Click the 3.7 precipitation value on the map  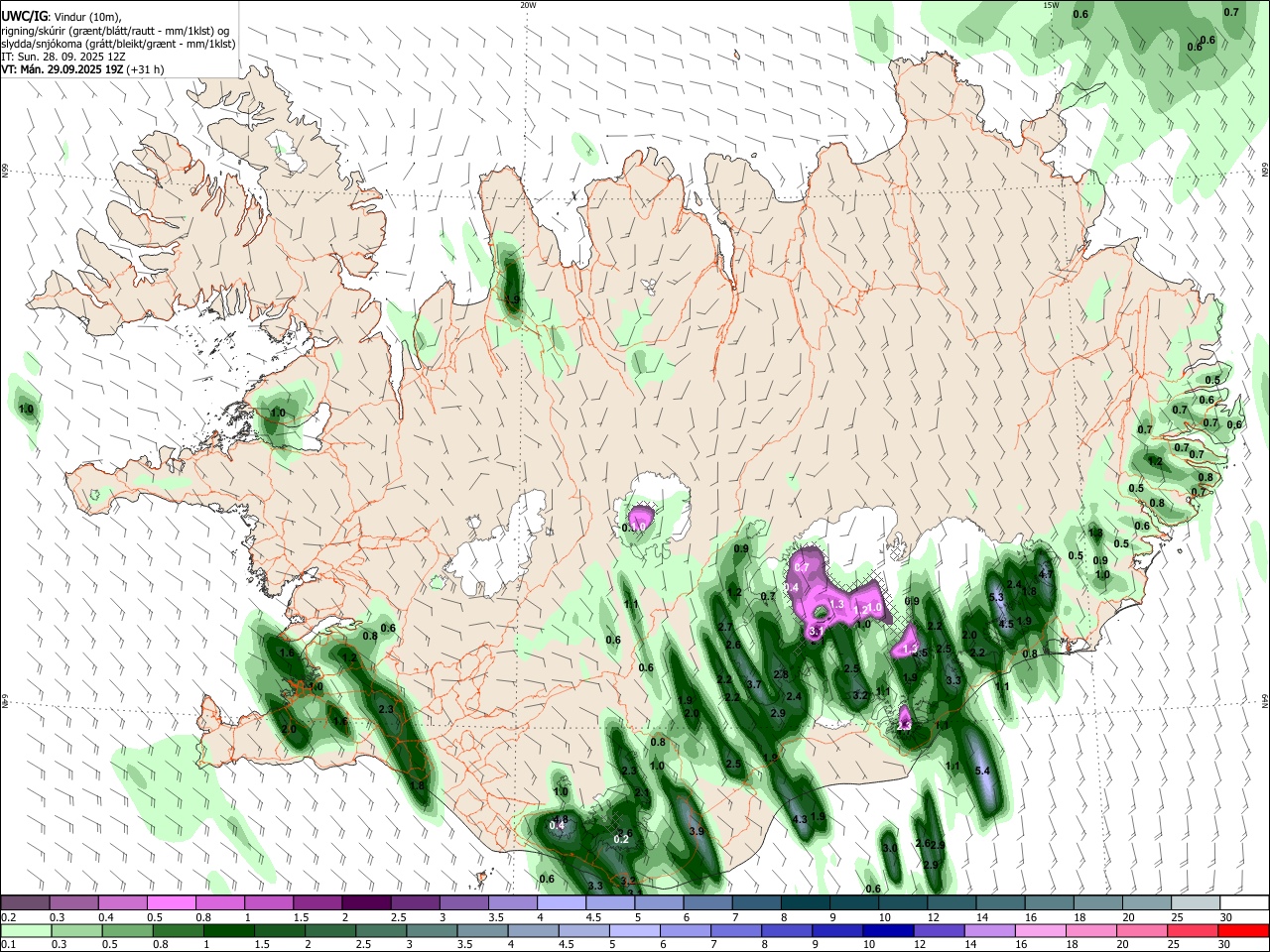coord(753,684)
